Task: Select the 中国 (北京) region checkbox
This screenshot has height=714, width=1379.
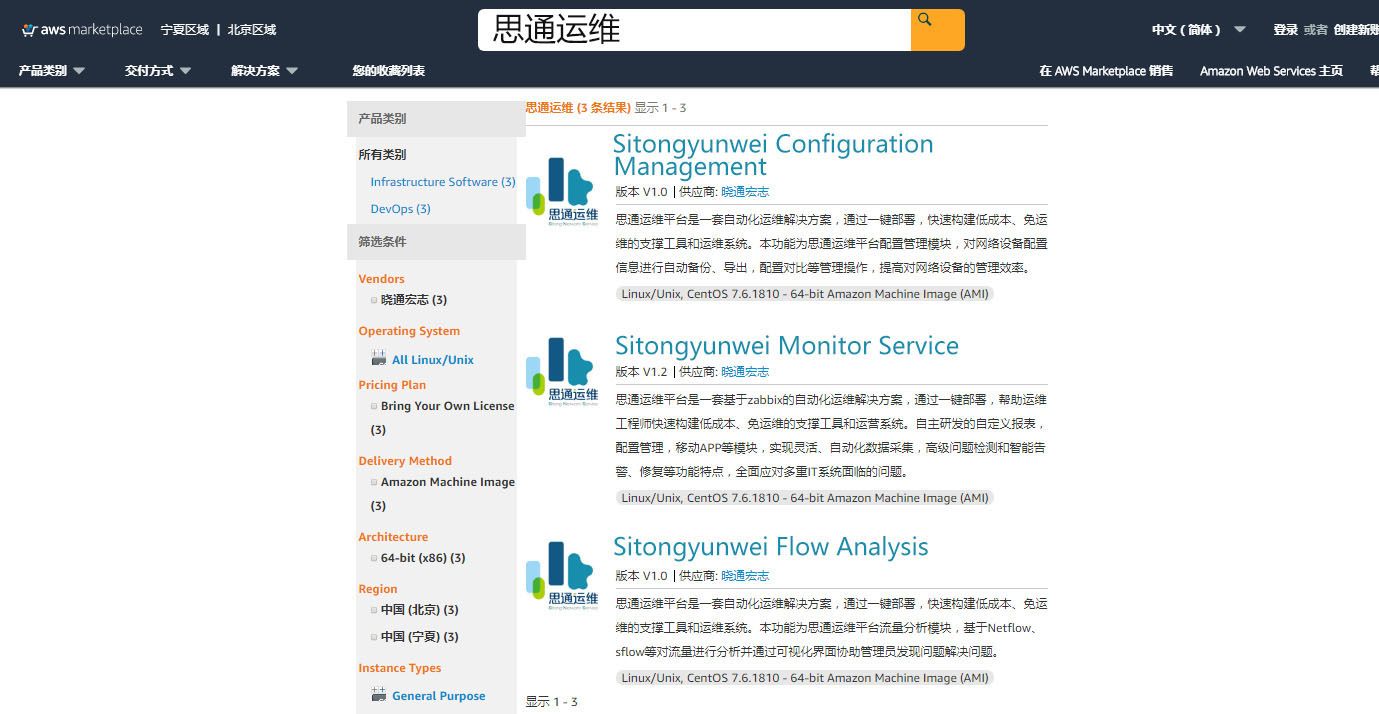Action: pyautogui.click(x=374, y=611)
